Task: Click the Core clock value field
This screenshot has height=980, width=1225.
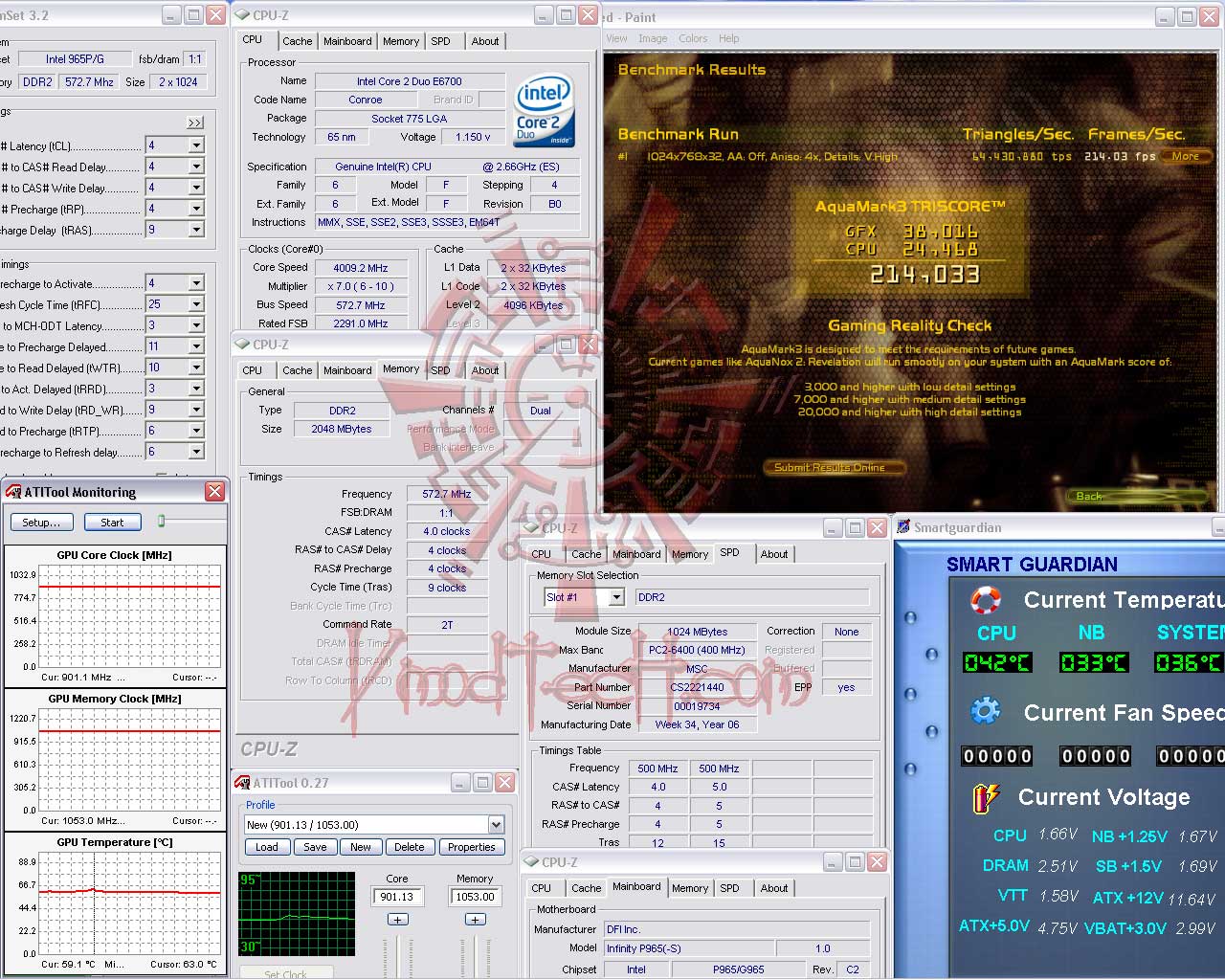Action: click(x=397, y=897)
